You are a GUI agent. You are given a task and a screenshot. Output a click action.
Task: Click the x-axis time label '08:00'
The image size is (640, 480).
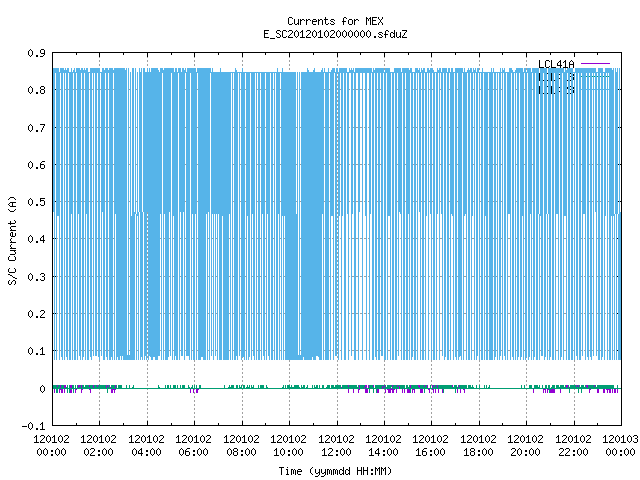(x=241, y=452)
